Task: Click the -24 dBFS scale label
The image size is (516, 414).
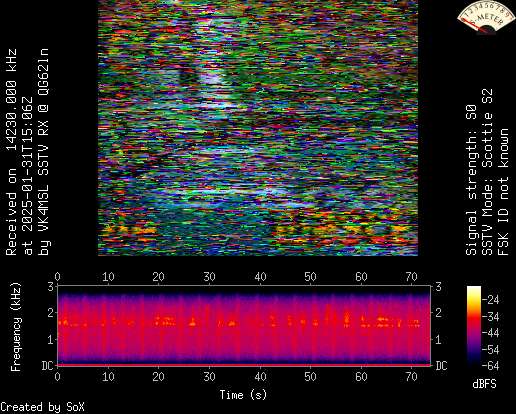Action: (490, 300)
